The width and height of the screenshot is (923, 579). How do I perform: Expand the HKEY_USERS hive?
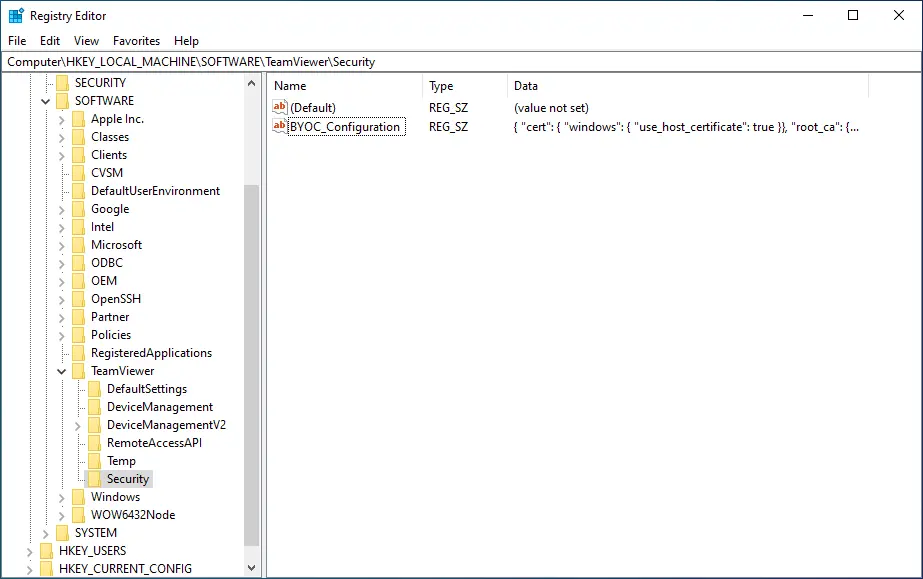point(29,551)
